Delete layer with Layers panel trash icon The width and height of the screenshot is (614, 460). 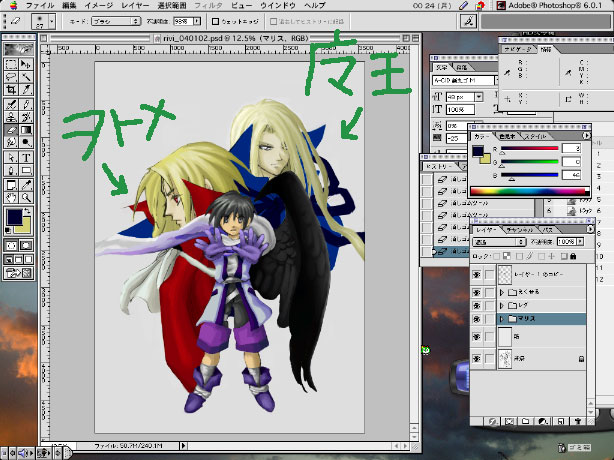tap(578, 421)
